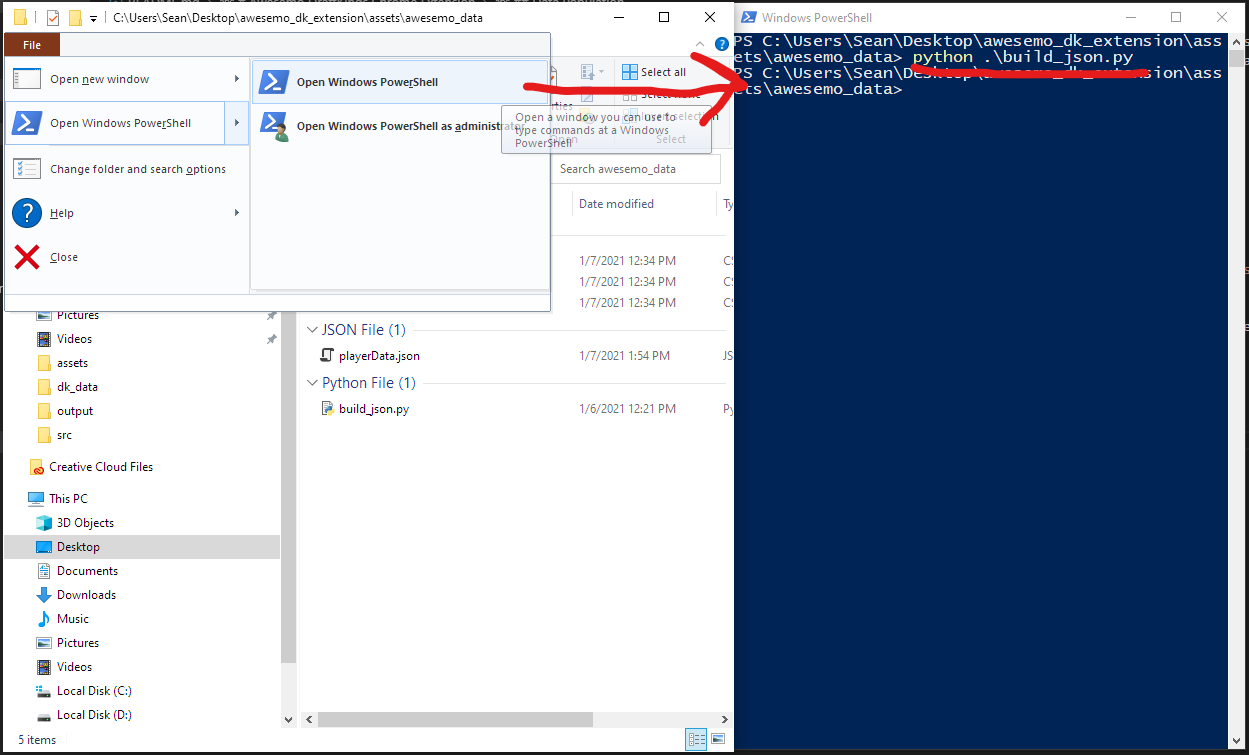
Task: Click the New folder icon in quick access toolbar
Action: click(x=75, y=17)
